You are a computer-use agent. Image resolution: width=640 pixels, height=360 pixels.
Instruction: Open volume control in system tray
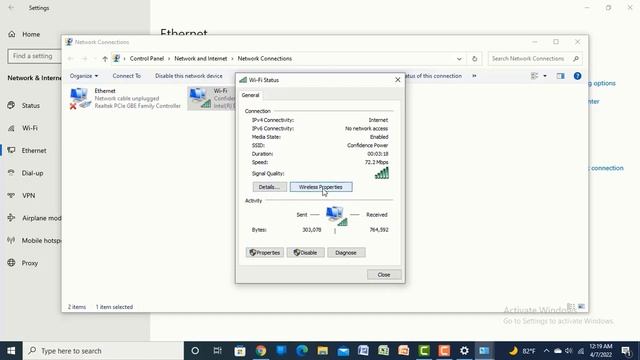(569, 351)
